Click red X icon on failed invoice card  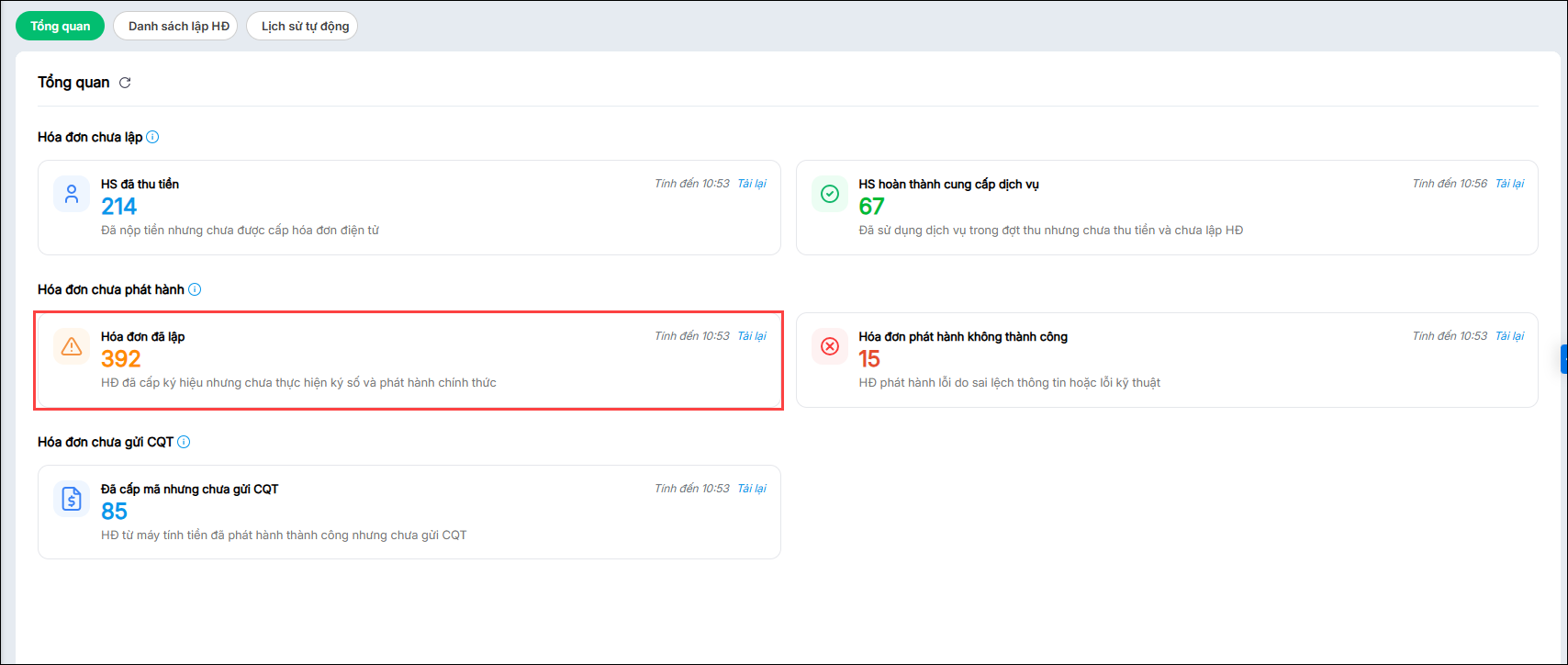(830, 346)
